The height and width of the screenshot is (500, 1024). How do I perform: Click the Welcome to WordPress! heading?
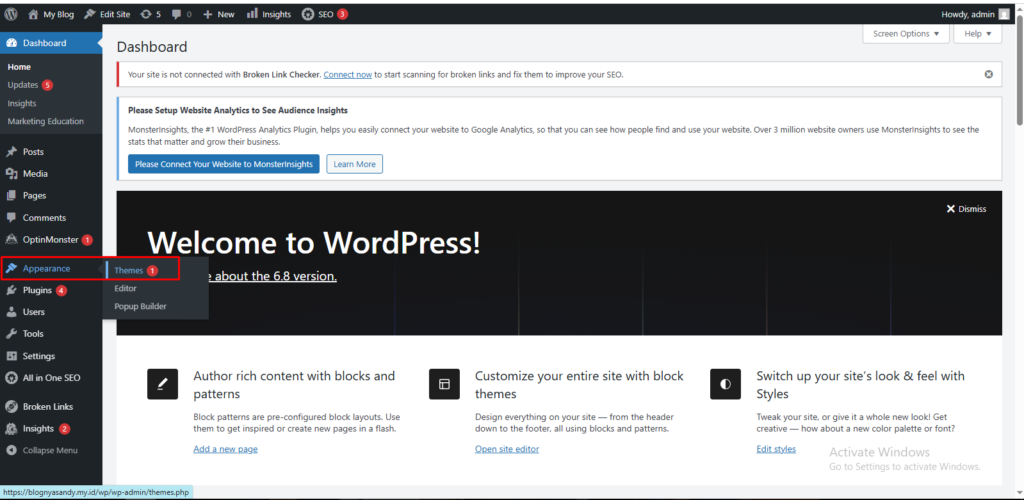tap(314, 243)
